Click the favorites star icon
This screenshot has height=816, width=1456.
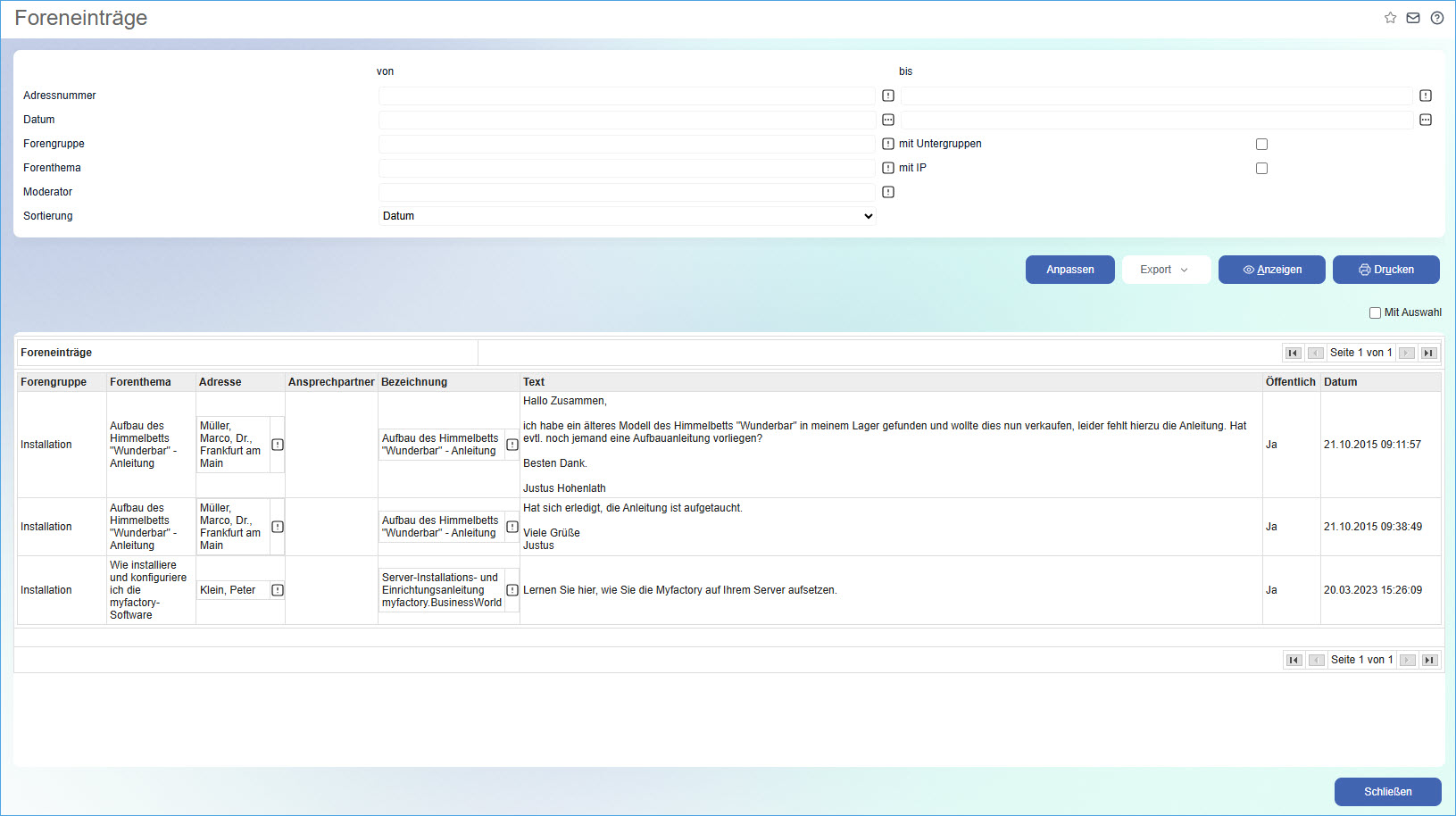1390,18
